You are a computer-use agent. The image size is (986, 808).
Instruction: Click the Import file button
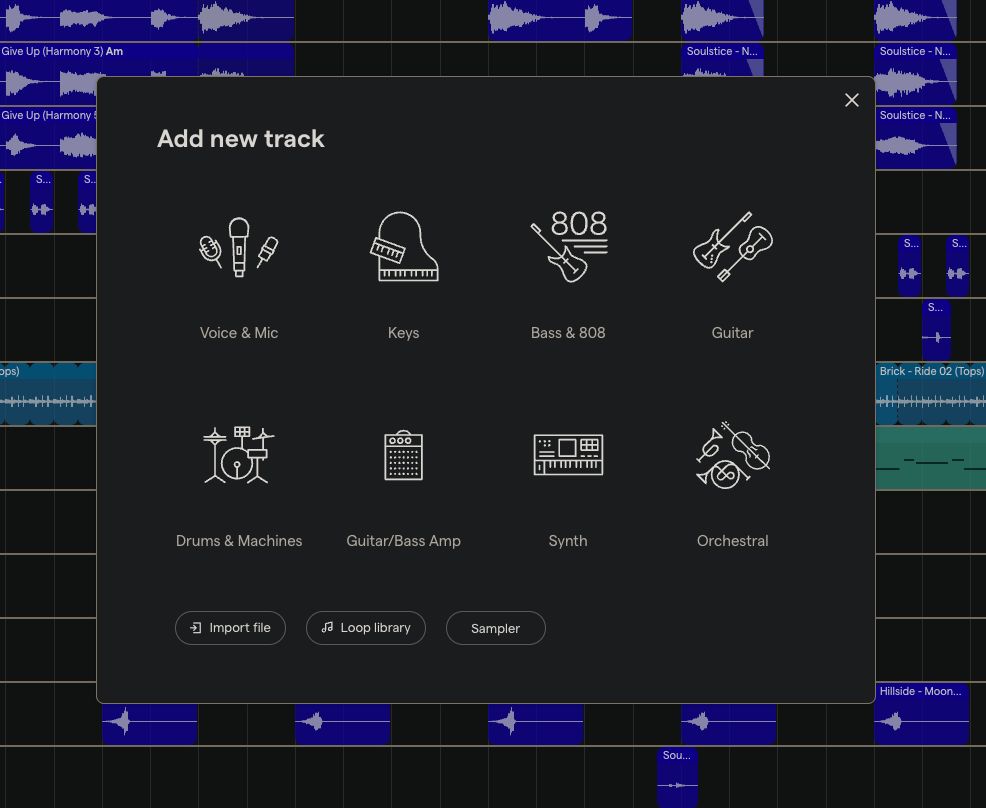click(230, 627)
